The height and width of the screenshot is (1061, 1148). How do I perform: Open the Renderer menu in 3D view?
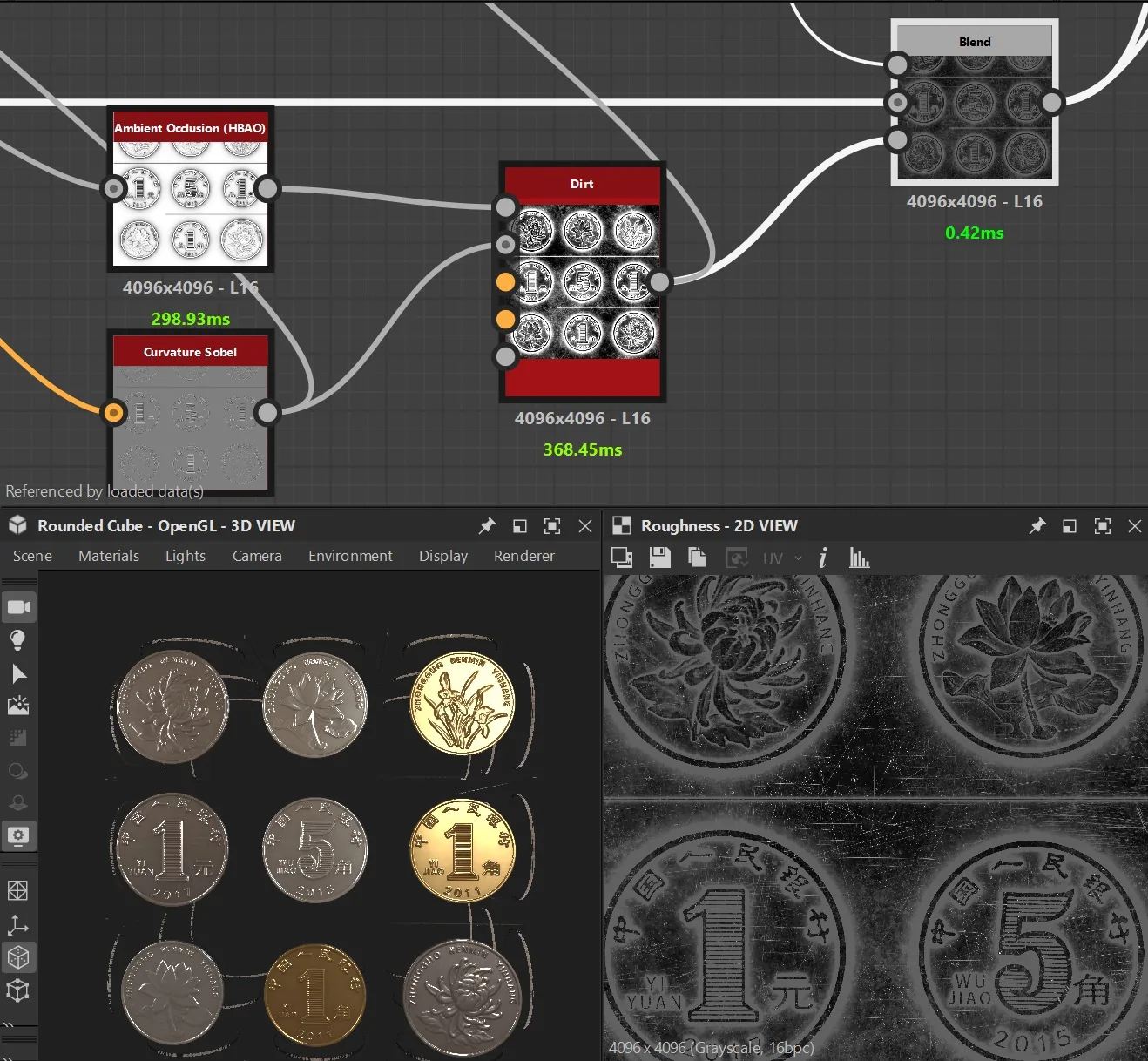click(x=524, y=556)
